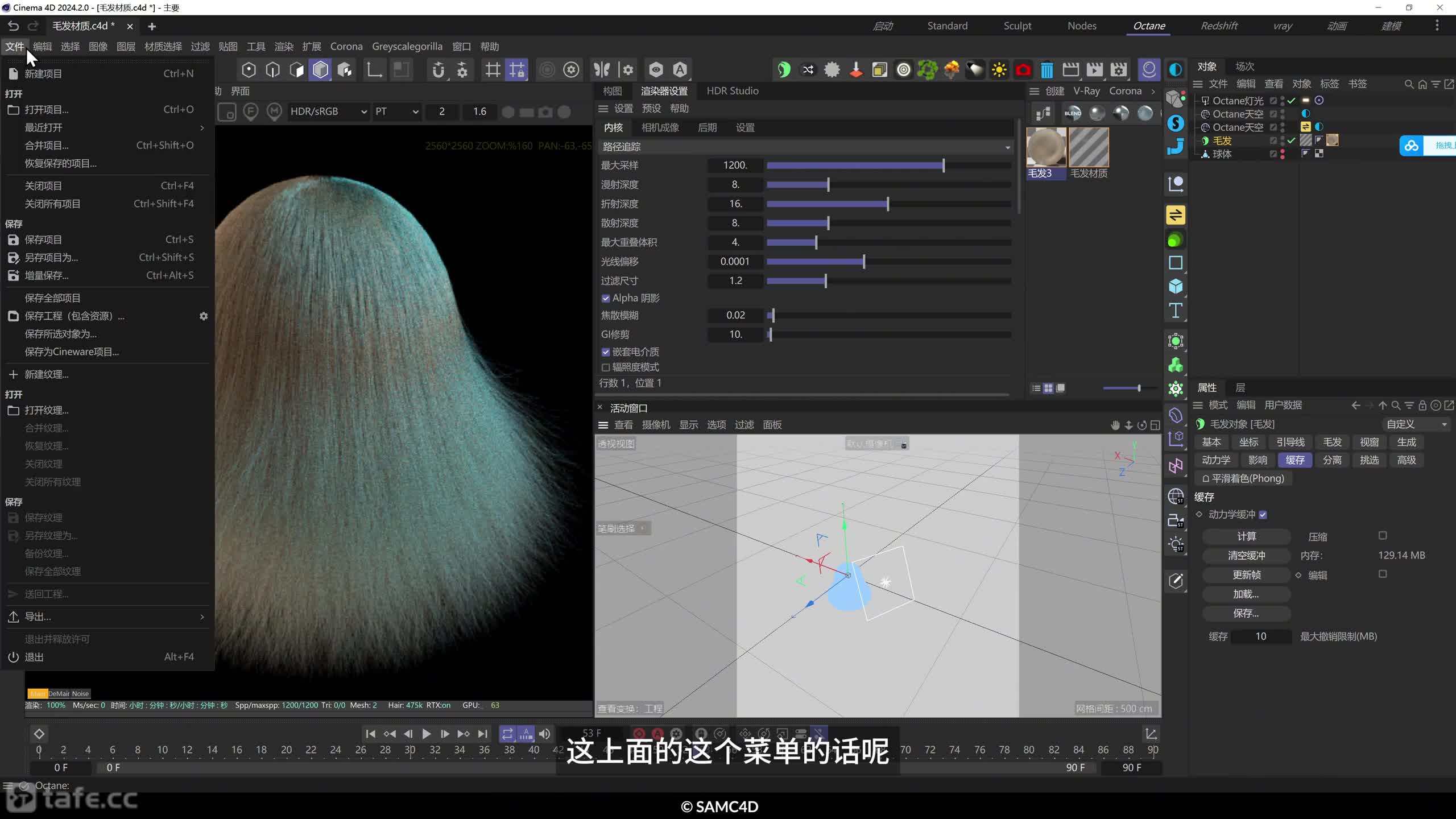
Task: Open the layout options three-dot menu
Action: [1437, 26]
